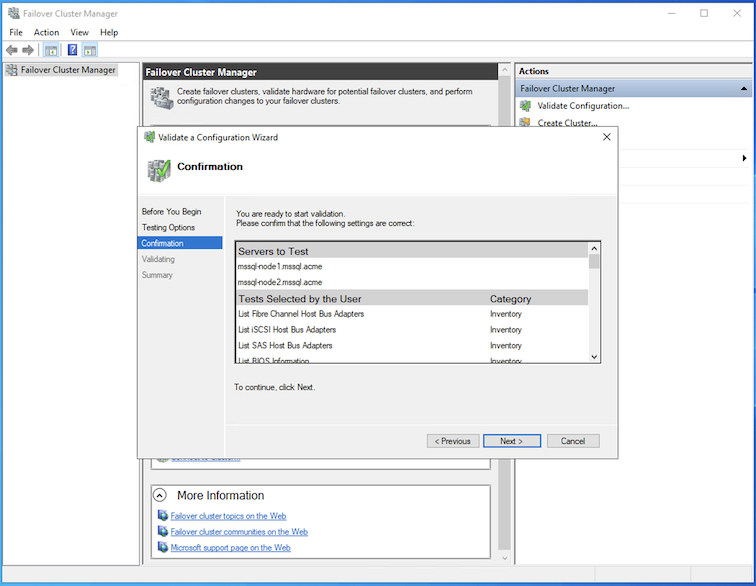
Task: Click the Back arrow toolbar icon
Action: [12, 50]
